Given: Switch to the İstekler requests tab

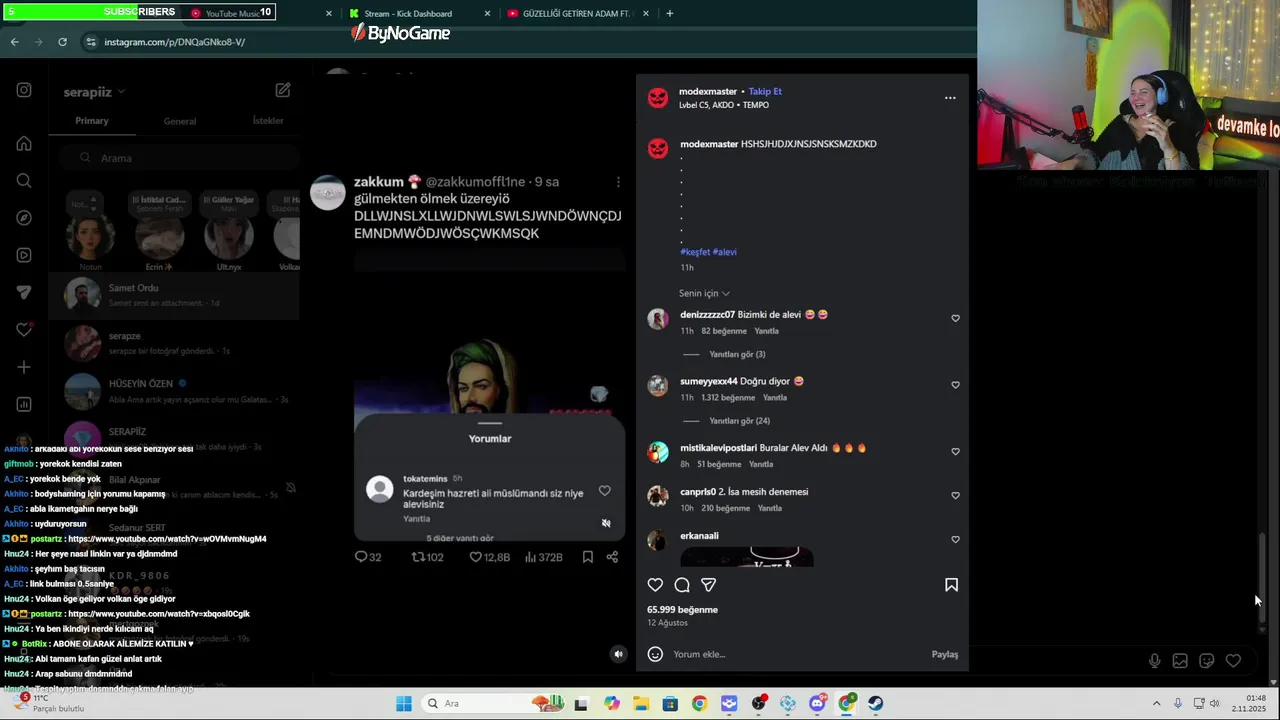Looking at the screenshot, I should [268, 121].
